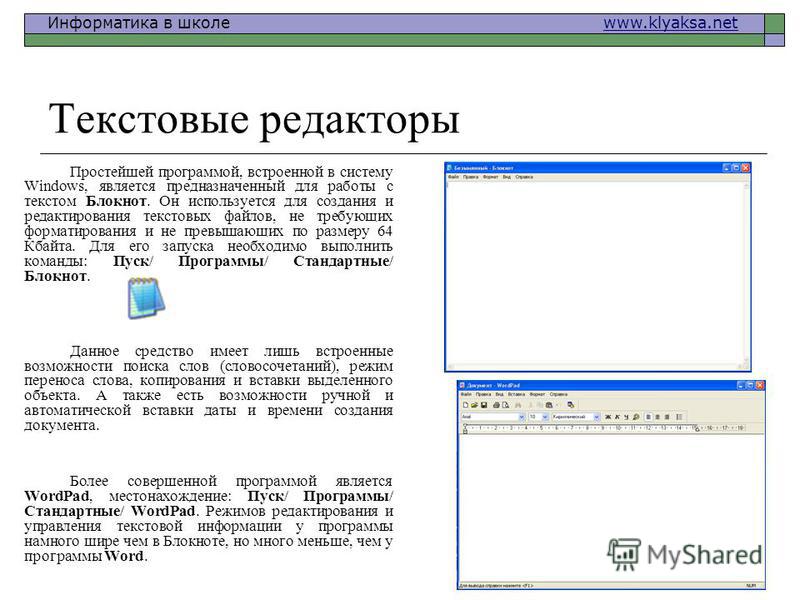
Task: Click Блокнот vertical scrollbar
Action: 746,273
